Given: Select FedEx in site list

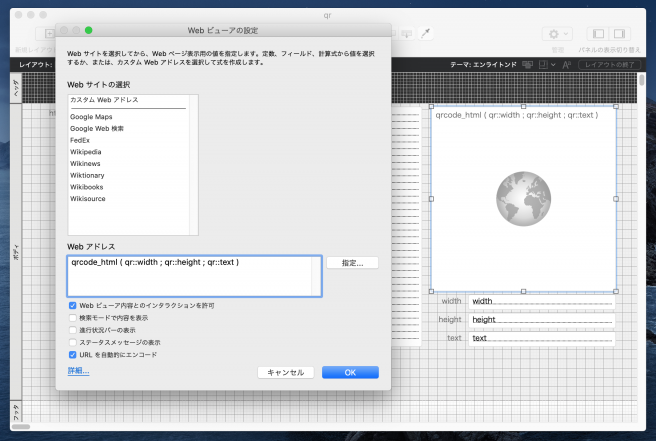Looking at the screenshot, I should point(79,140).
